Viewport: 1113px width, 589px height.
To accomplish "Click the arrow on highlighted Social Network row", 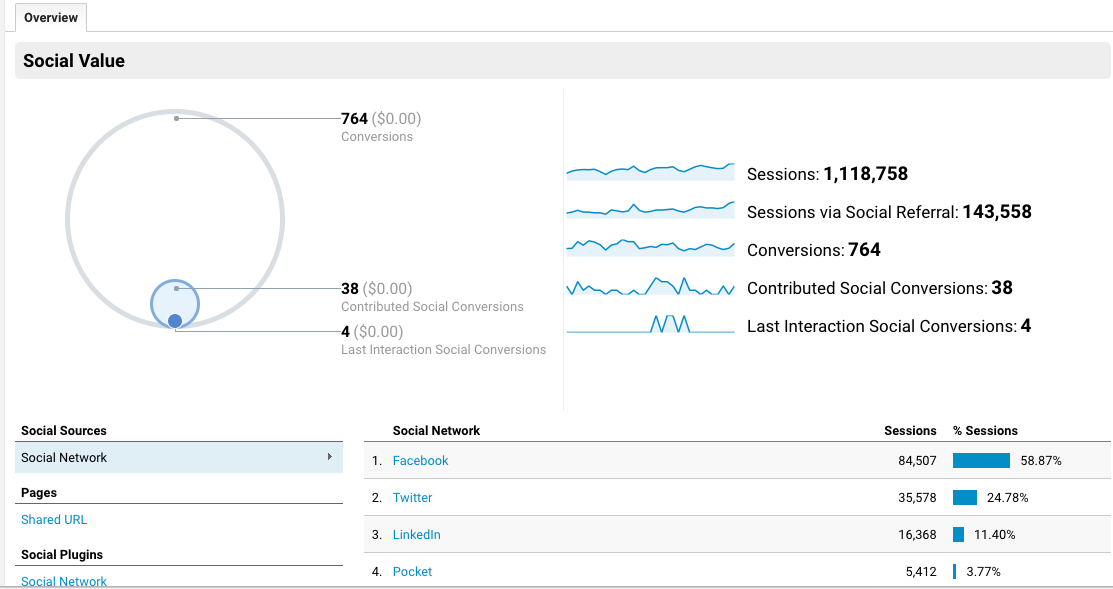I will coord(329,457).
